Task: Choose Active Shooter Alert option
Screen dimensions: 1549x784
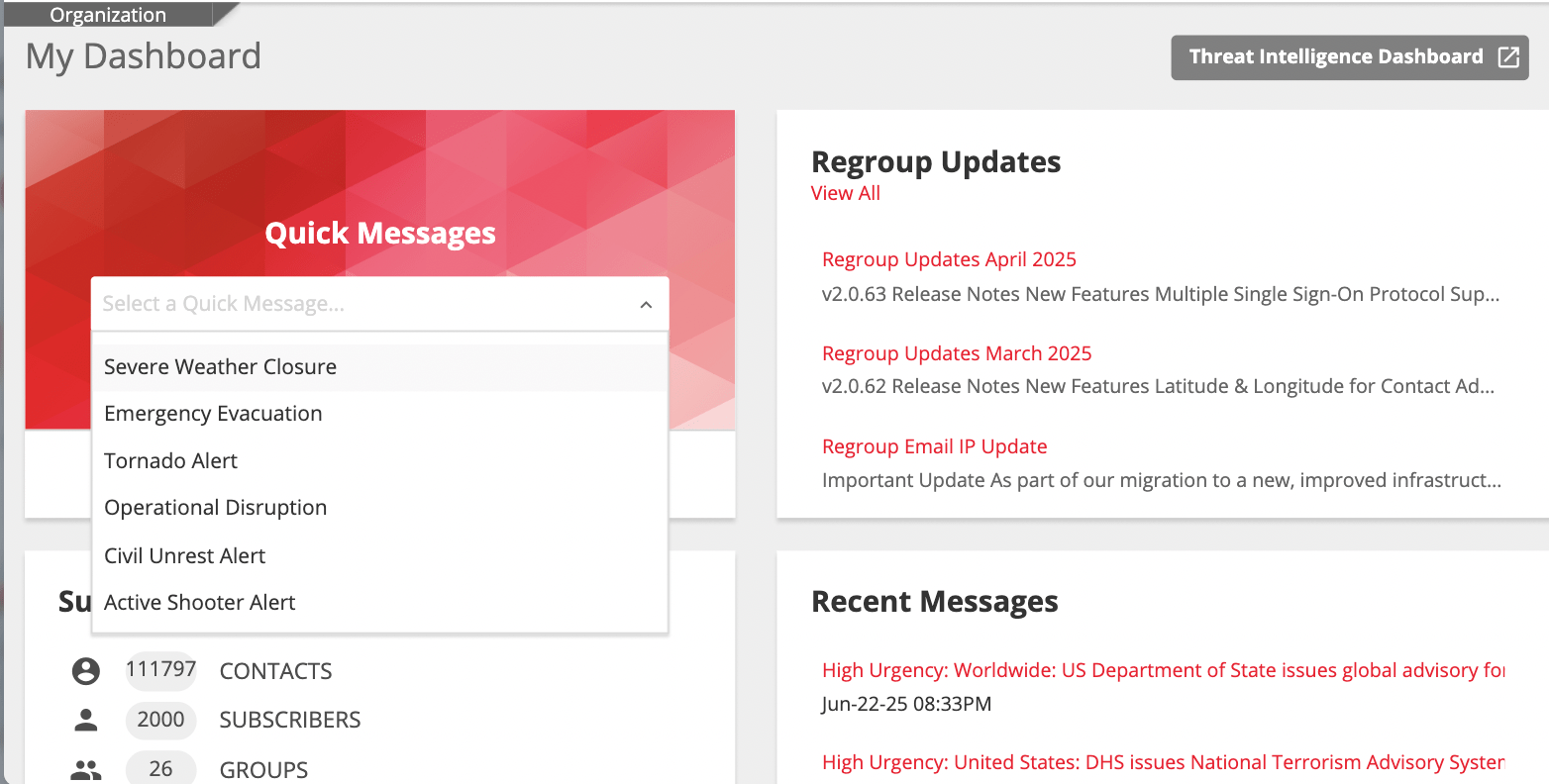Action: click(199, 603)
